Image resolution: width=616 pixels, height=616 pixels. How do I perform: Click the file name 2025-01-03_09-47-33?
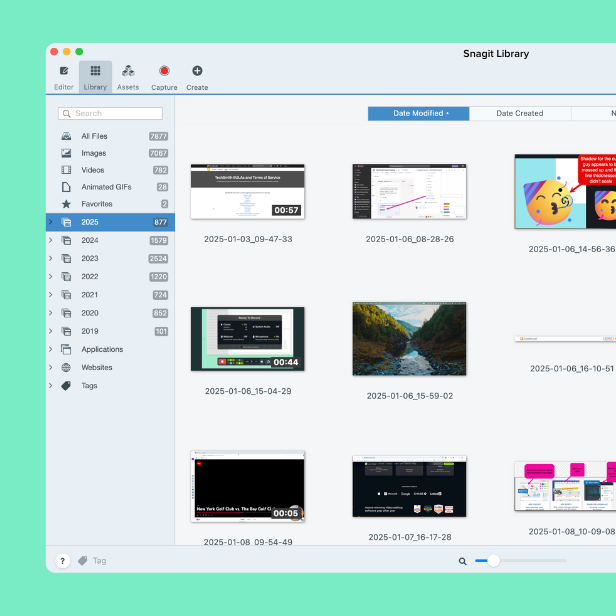pos(248,239)
